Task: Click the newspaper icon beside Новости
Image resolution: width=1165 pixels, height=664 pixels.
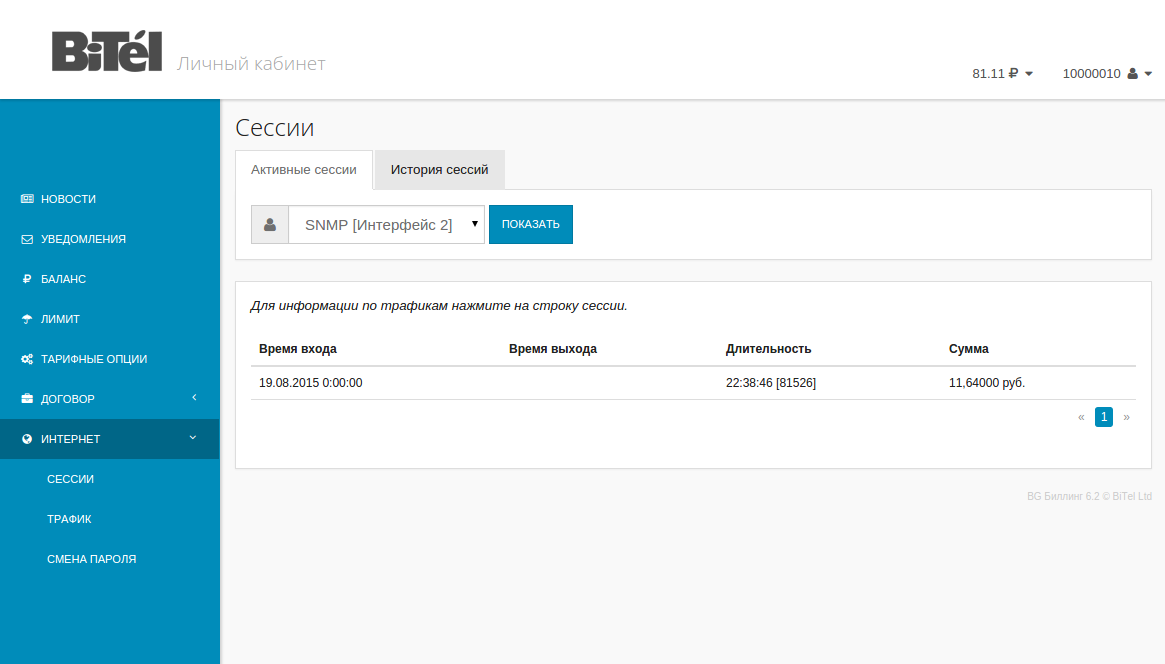Action: (x=27, y=199)
